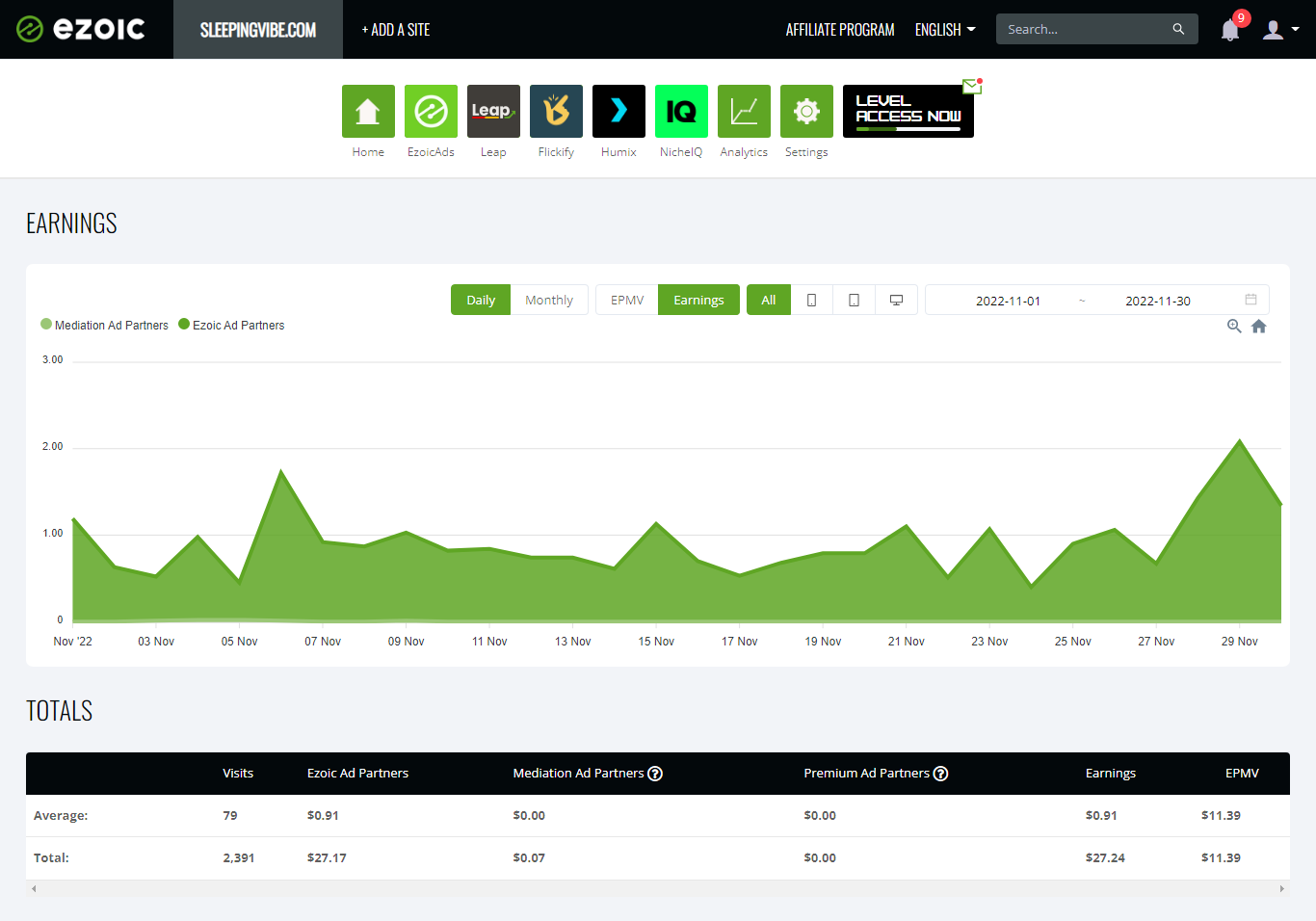Click table scrollbar right arrow
This screenshot has width=1316, height=921.
(x=1281, y=888)
